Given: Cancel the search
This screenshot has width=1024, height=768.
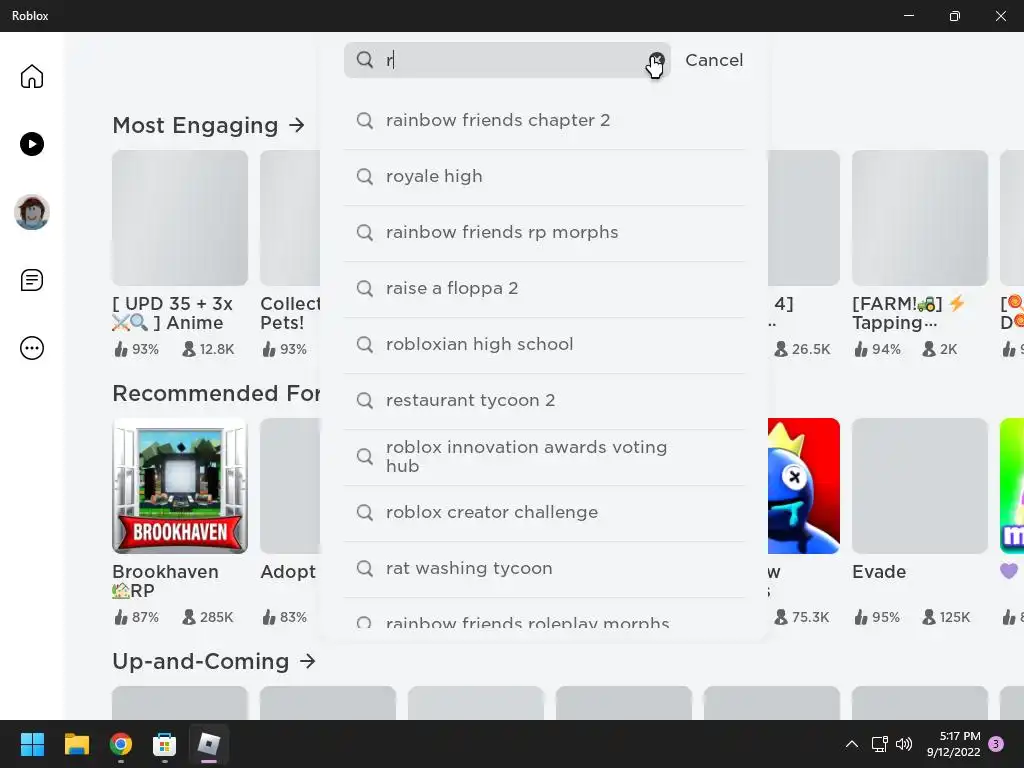Looking at the screenshot, I should (714, 60).
